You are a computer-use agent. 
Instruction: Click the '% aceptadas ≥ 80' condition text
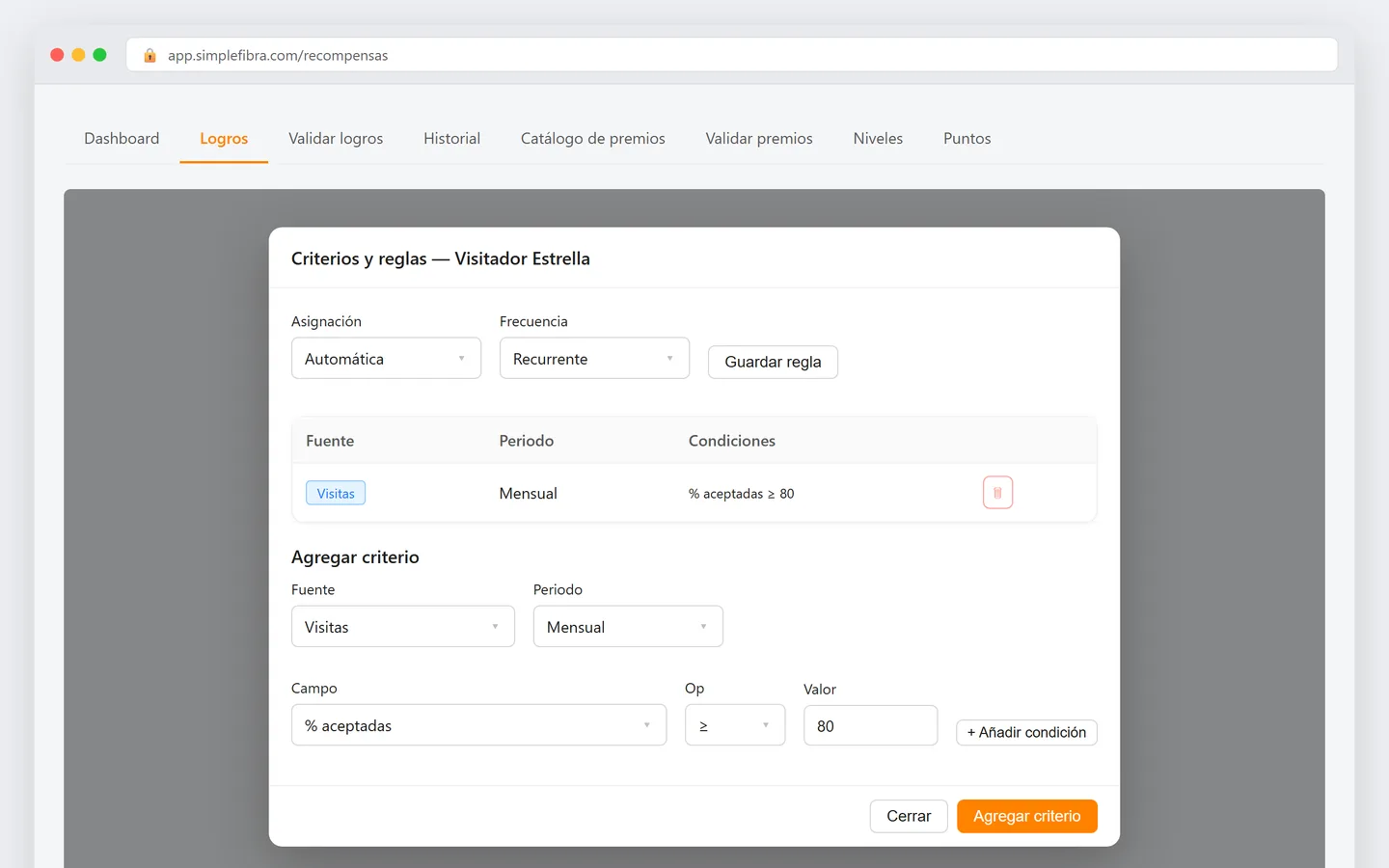pyautogui.click(x=742, y=493)
